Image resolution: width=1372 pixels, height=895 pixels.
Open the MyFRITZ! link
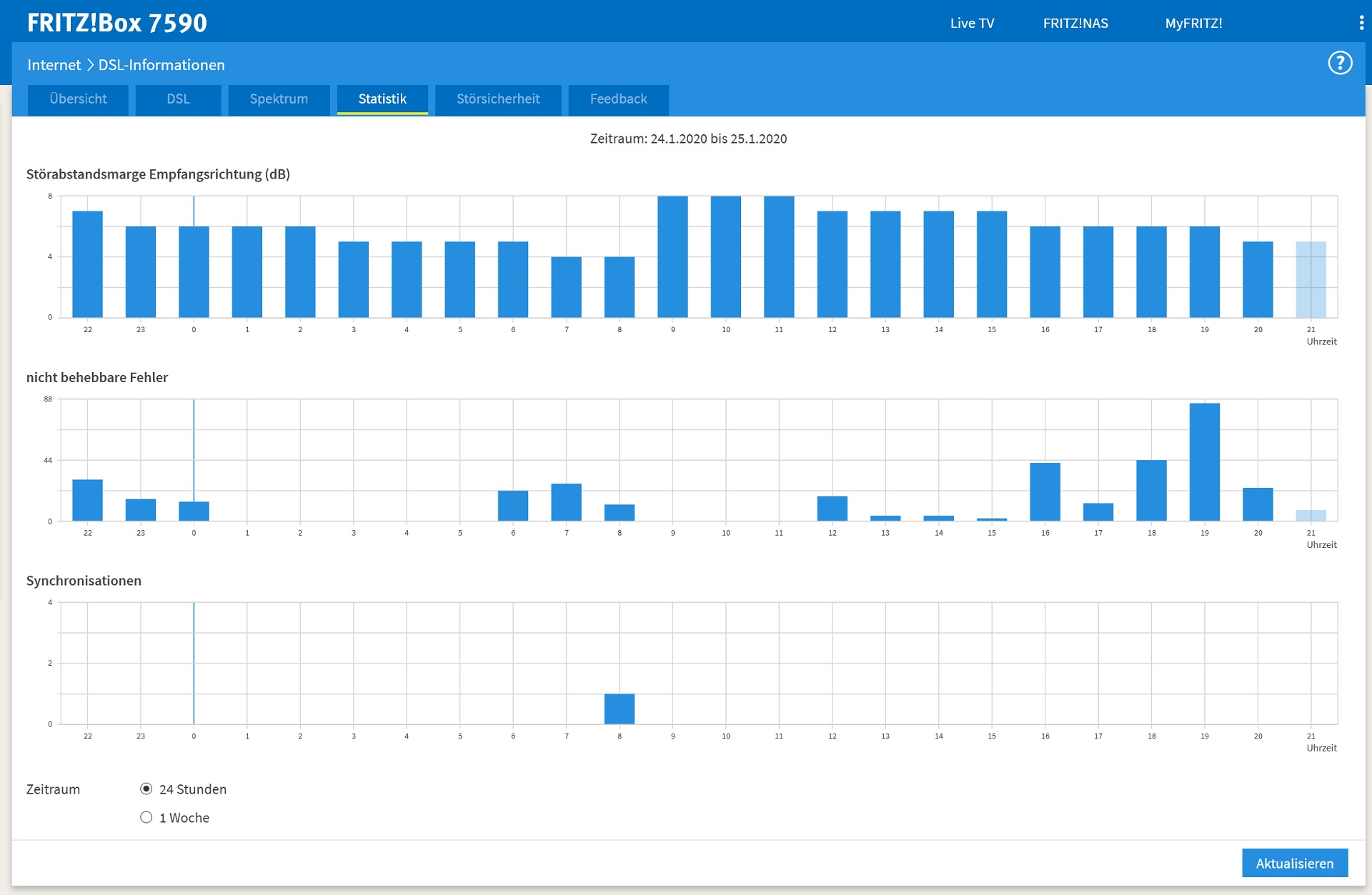coord(1193,23)
